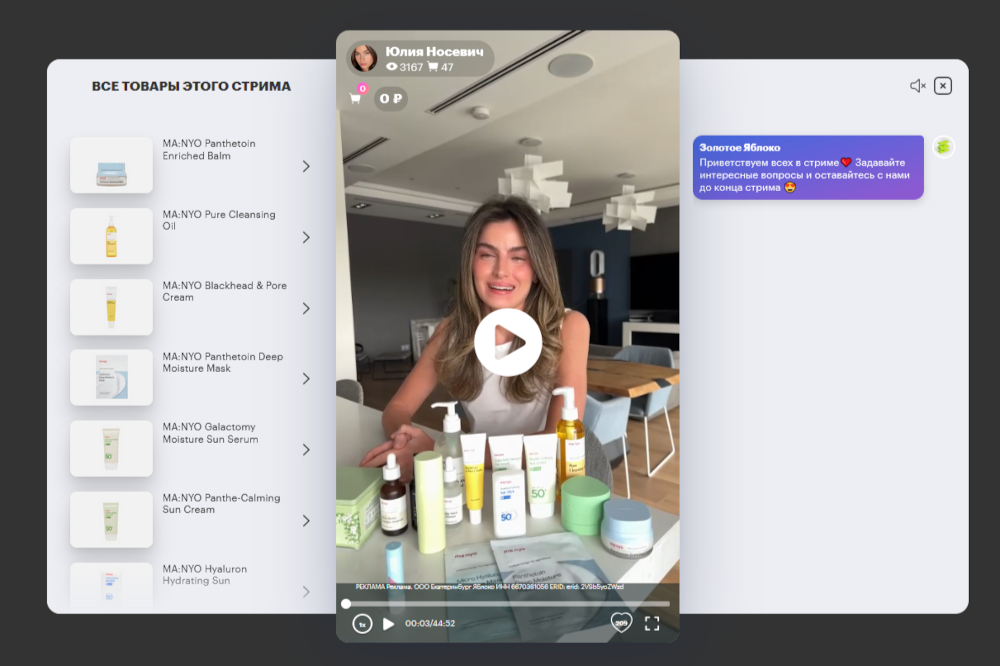Screen dimensions: 1000x666
Task: Expand the MA:NYO Panthe-Calming Sun Cream item
Action: coord(306,521)
